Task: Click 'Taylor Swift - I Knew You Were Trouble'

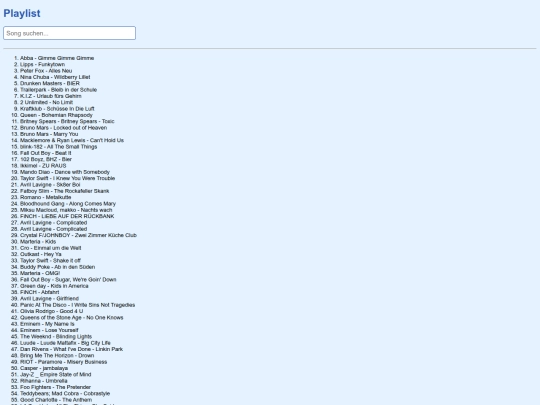Action: [68, 178]
